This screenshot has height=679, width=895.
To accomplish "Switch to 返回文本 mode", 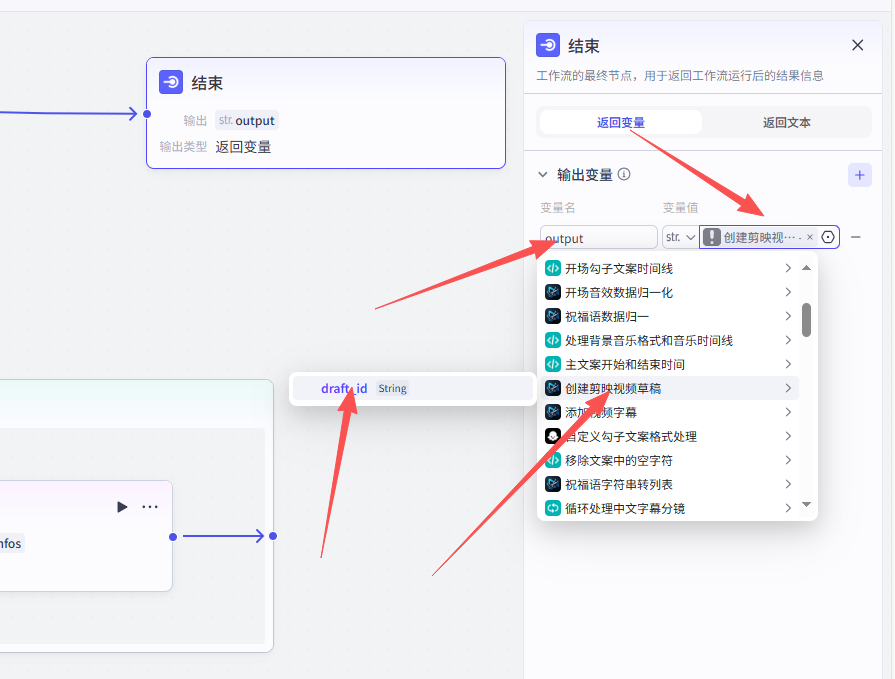I will point(786,122).
